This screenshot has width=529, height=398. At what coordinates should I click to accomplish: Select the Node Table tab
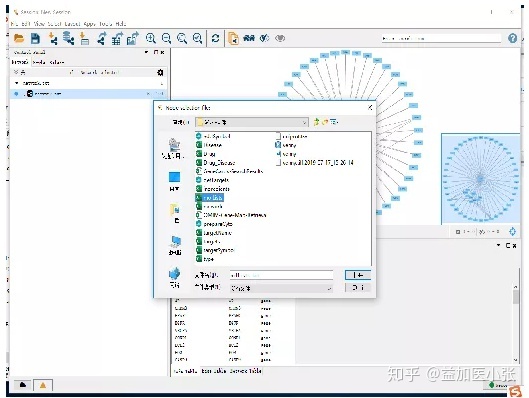tap(186, 371)
